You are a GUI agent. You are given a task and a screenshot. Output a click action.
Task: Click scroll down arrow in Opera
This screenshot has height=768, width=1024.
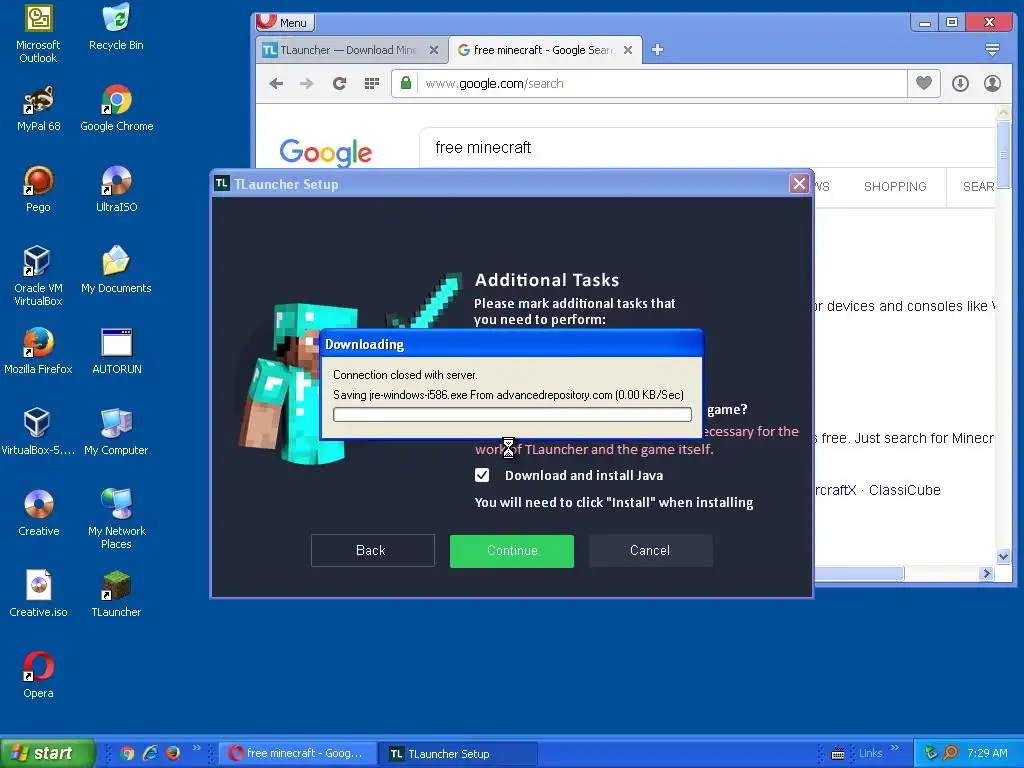pyautogui.click(x=1004, y=556)
